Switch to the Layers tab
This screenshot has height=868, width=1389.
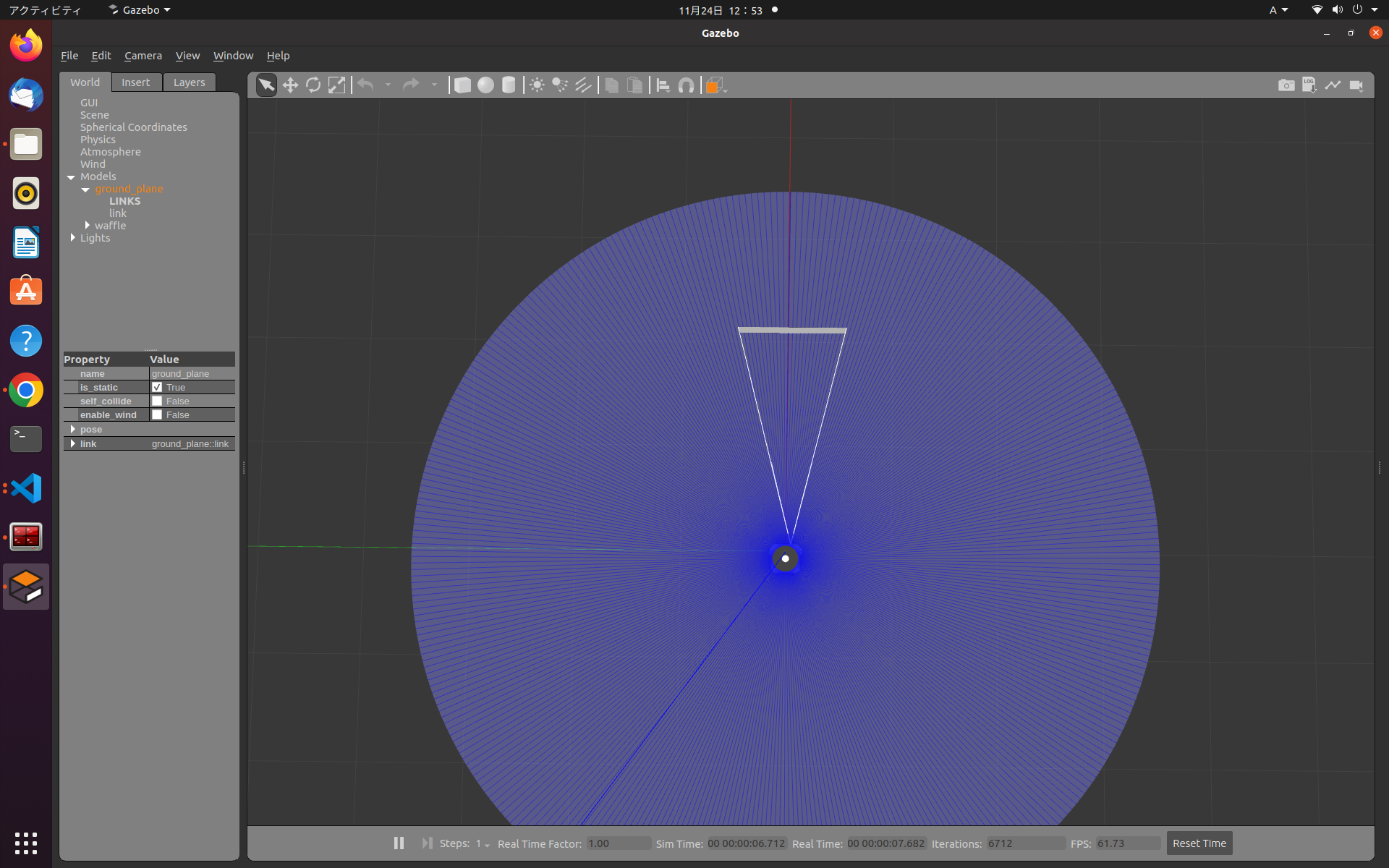(x=190, y=82)
